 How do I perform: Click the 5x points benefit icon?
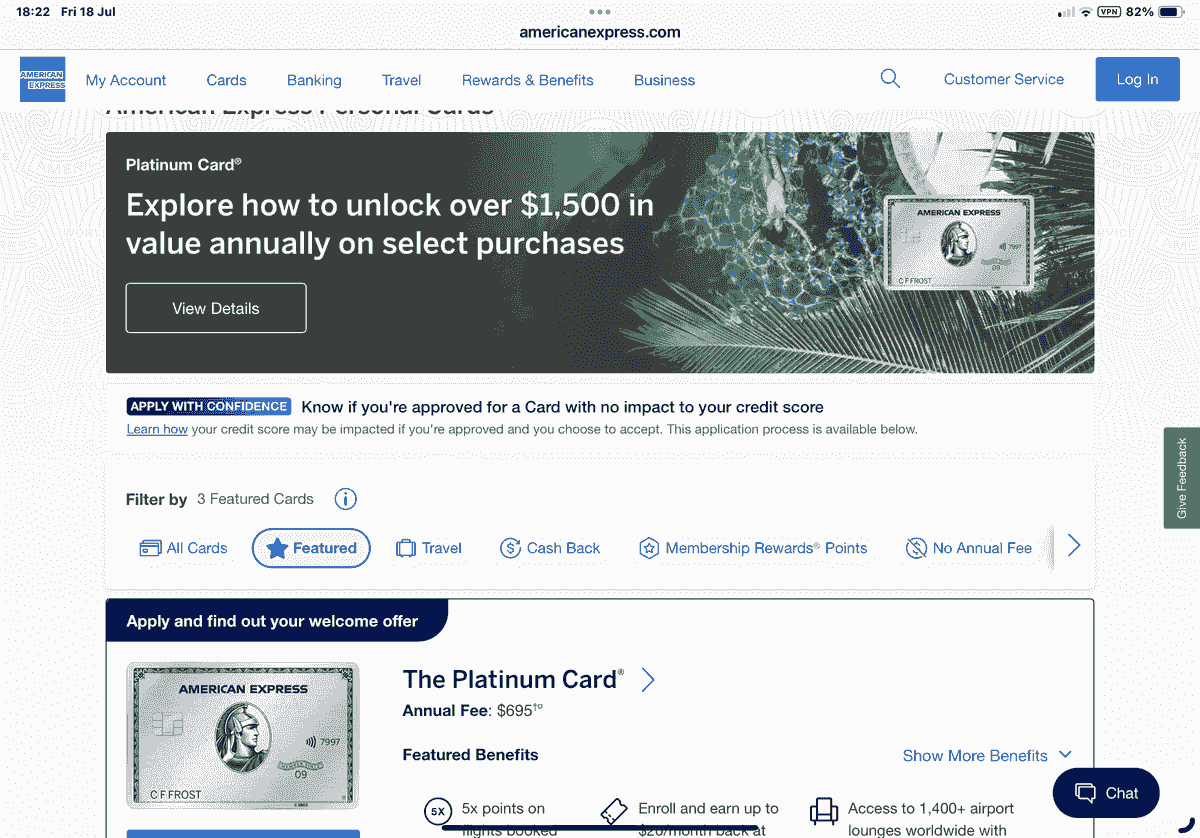437,811
